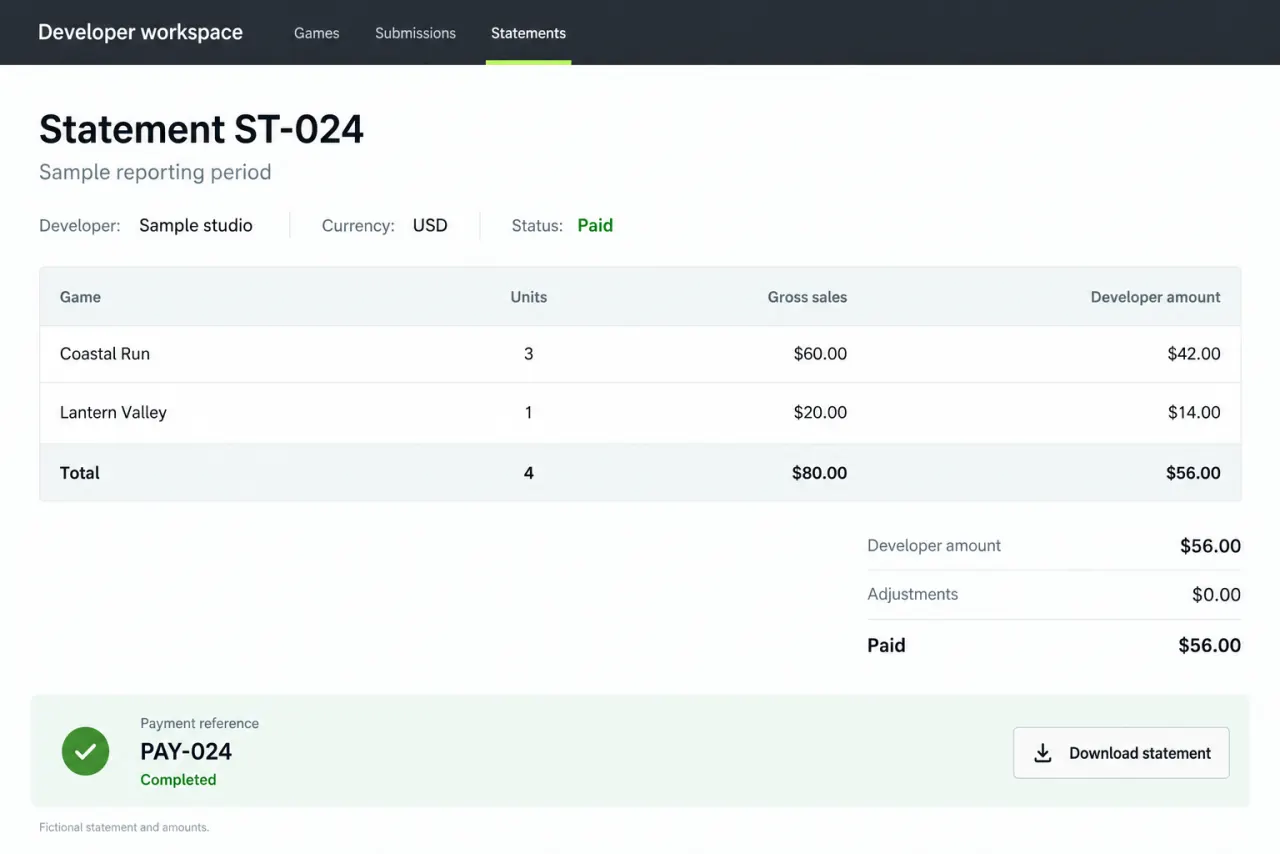Select the Lantern Valley row name
Image resolution: width=1280 pixels, height=854 pixels.
(113, 412)
